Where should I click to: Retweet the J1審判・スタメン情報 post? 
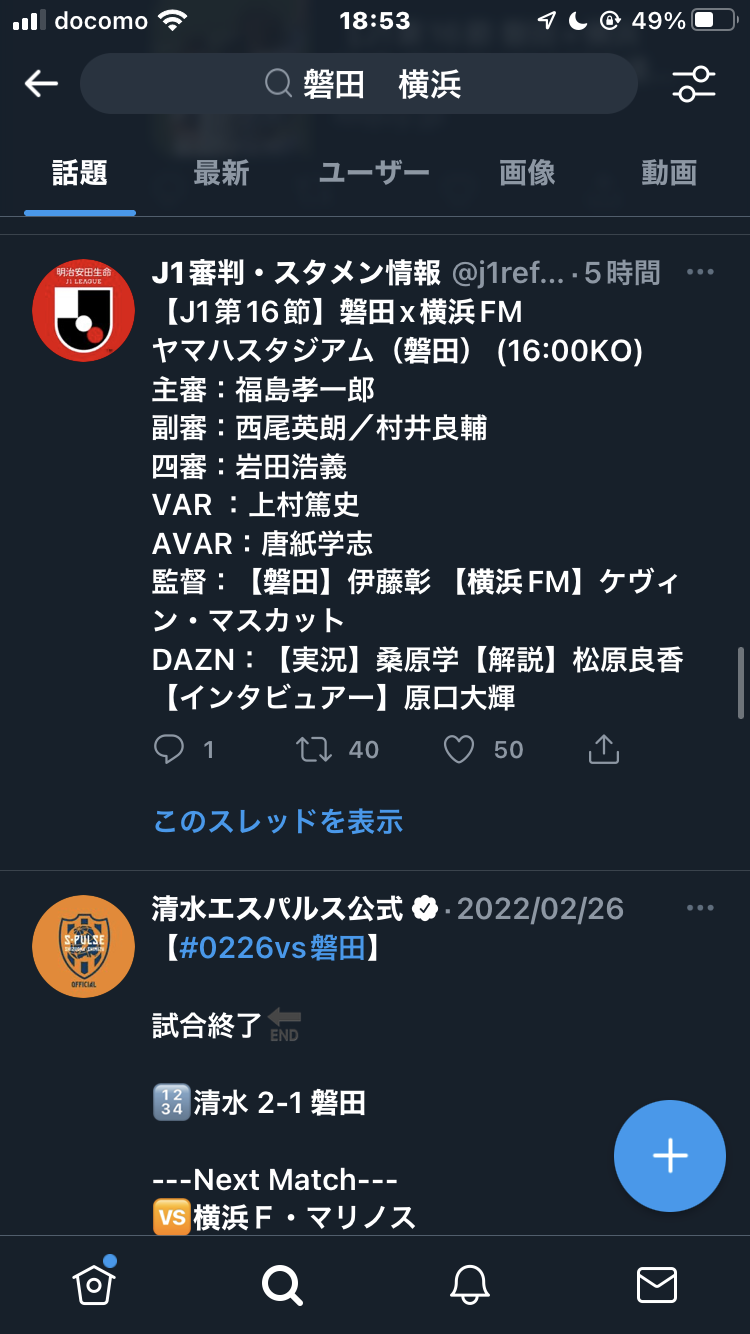pyautogui.click(x=315, y=749)
